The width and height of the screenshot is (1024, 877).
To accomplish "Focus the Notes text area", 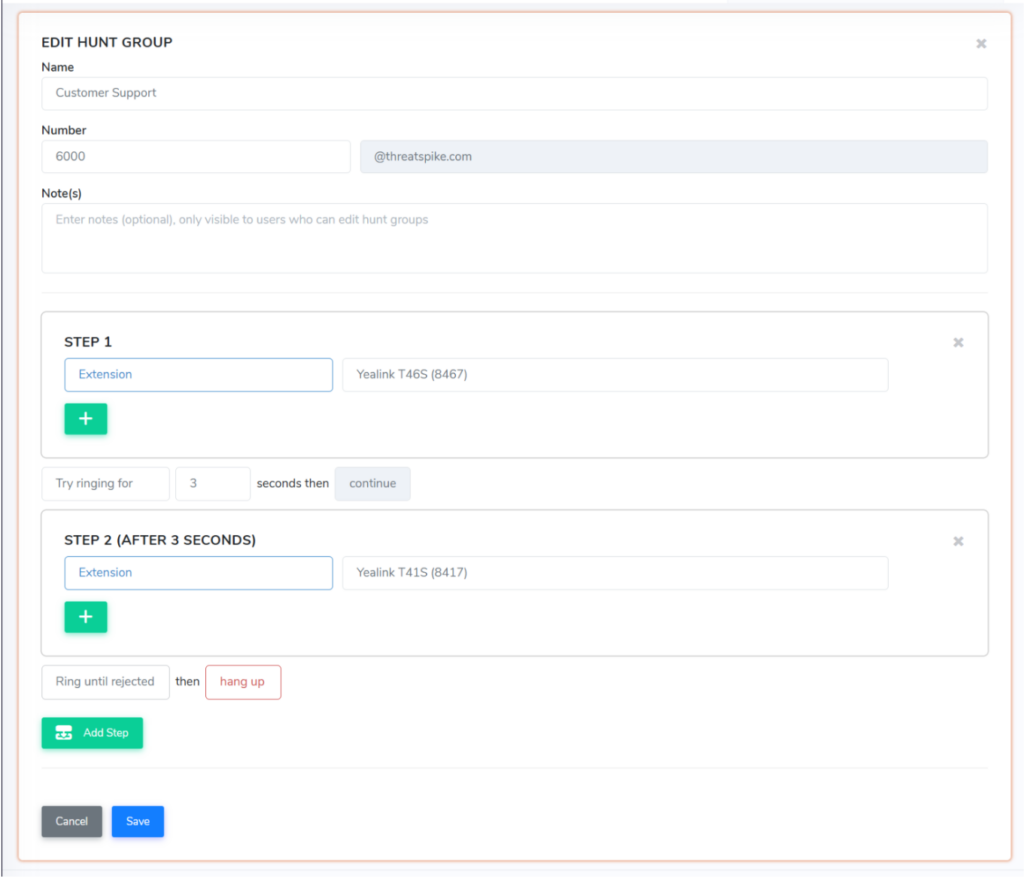I will point(515,238).
